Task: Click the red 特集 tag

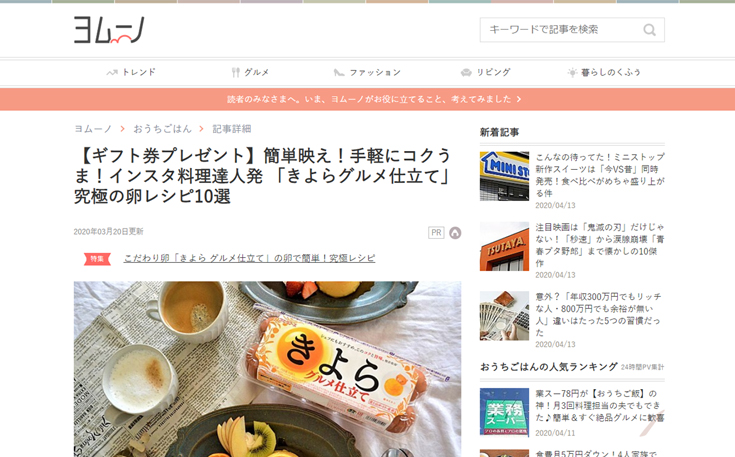Action: coord(97,259)
